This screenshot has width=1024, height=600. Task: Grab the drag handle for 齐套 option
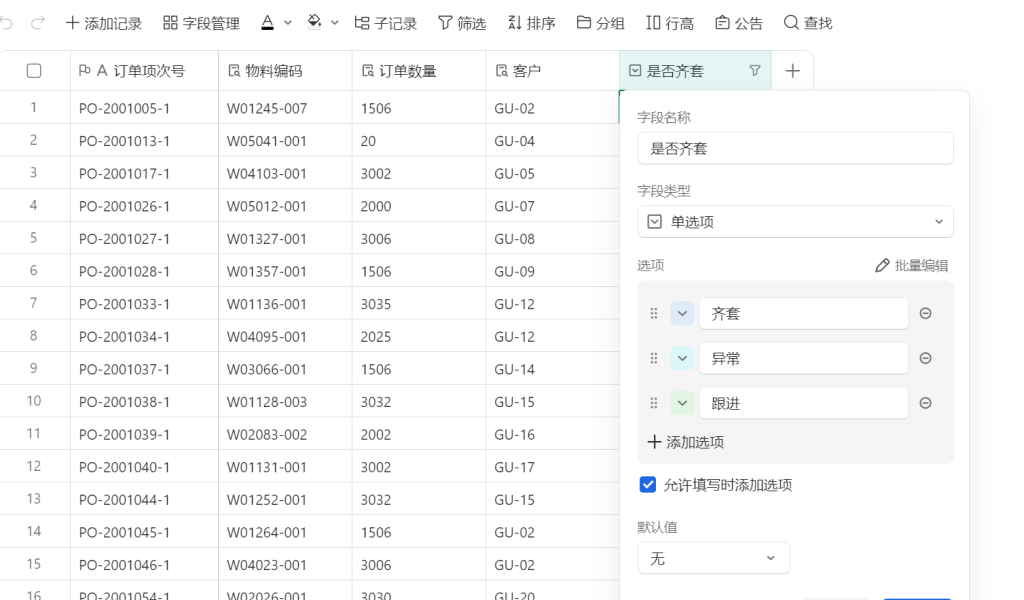click(654, 313)
